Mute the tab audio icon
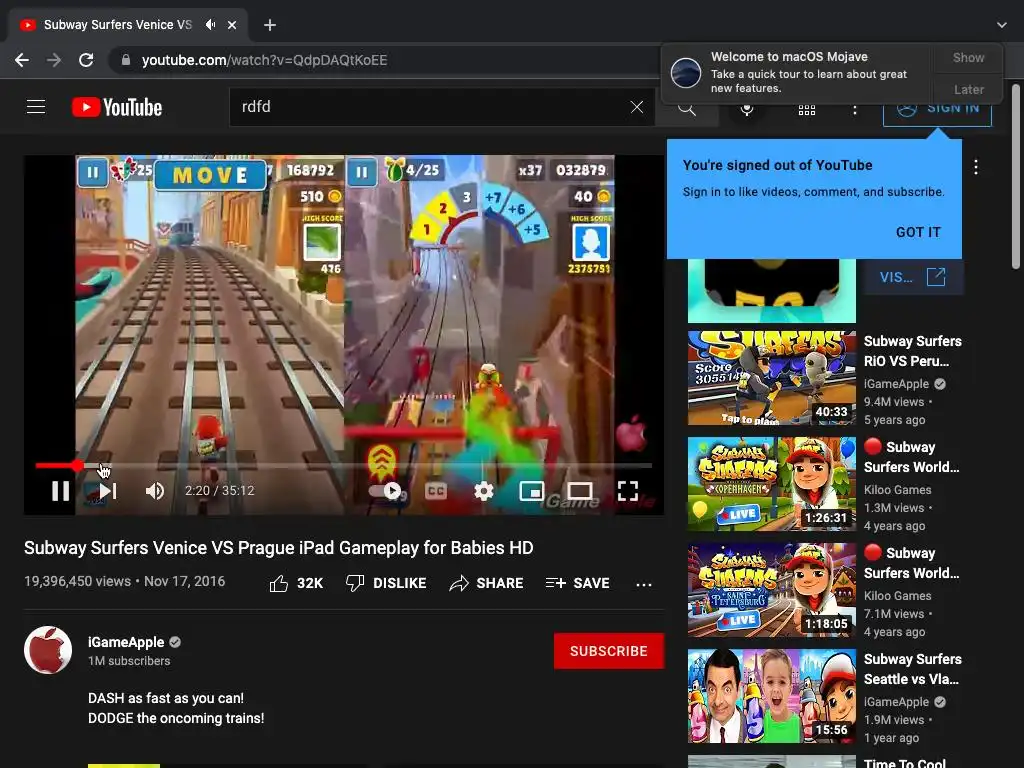 pos(210,25)
